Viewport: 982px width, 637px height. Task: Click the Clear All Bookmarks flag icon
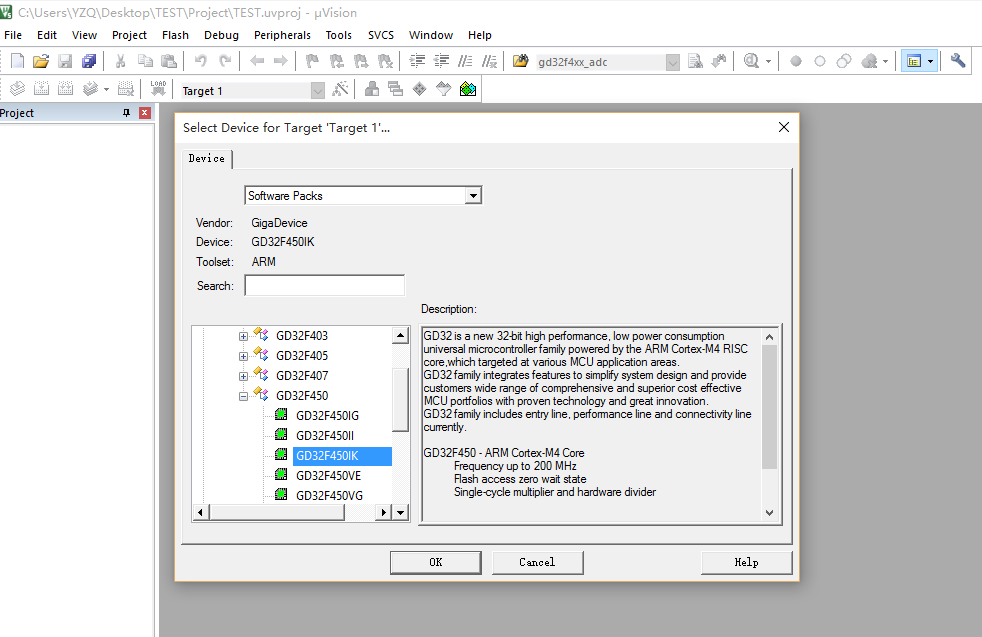[385, 61]
